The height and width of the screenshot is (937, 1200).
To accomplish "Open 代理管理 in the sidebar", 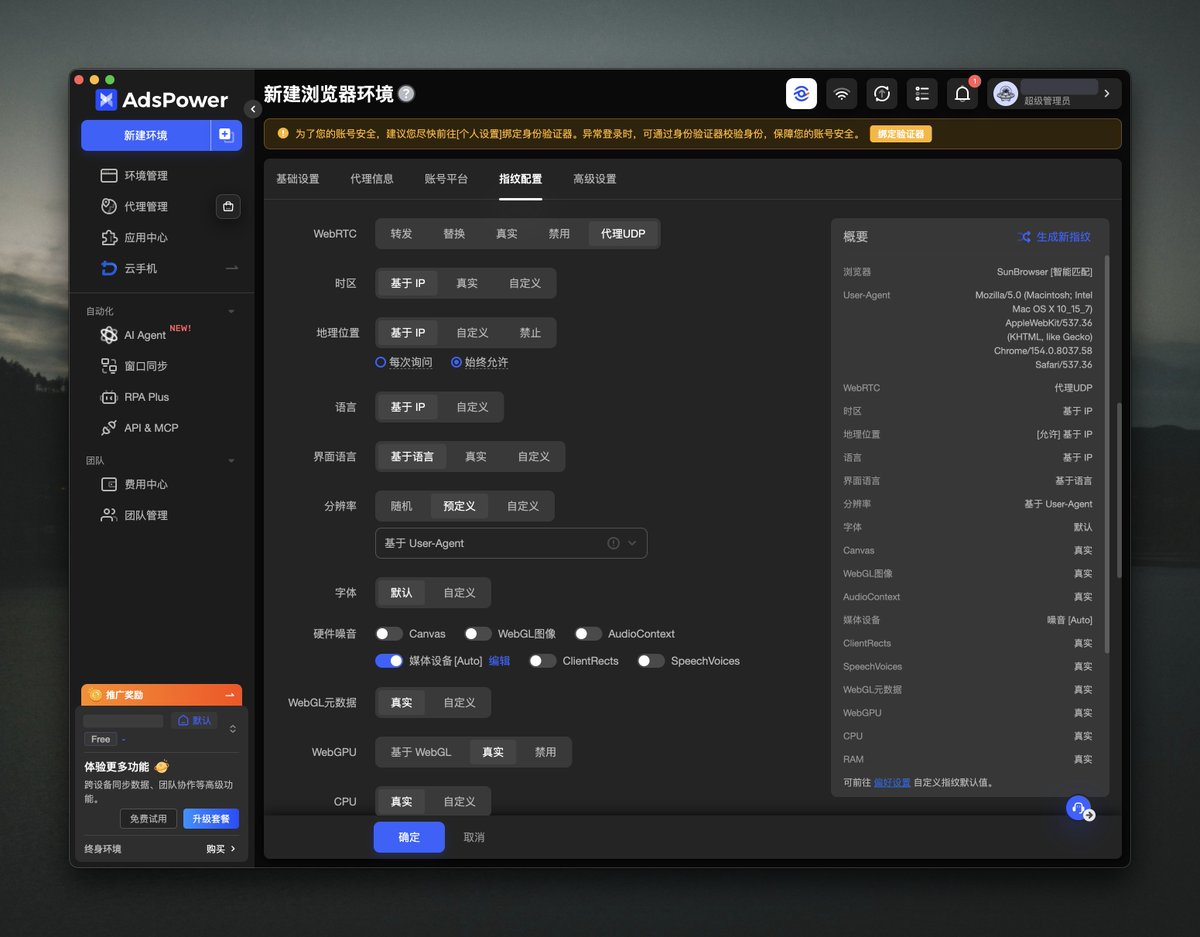I will click(x=146, y=207).
